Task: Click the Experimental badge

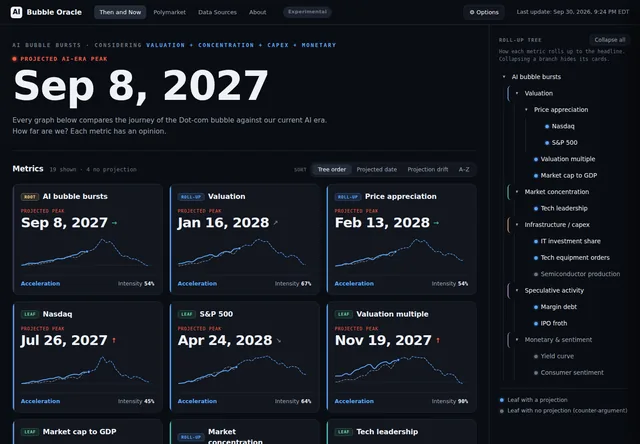Action: click(307, 12)
